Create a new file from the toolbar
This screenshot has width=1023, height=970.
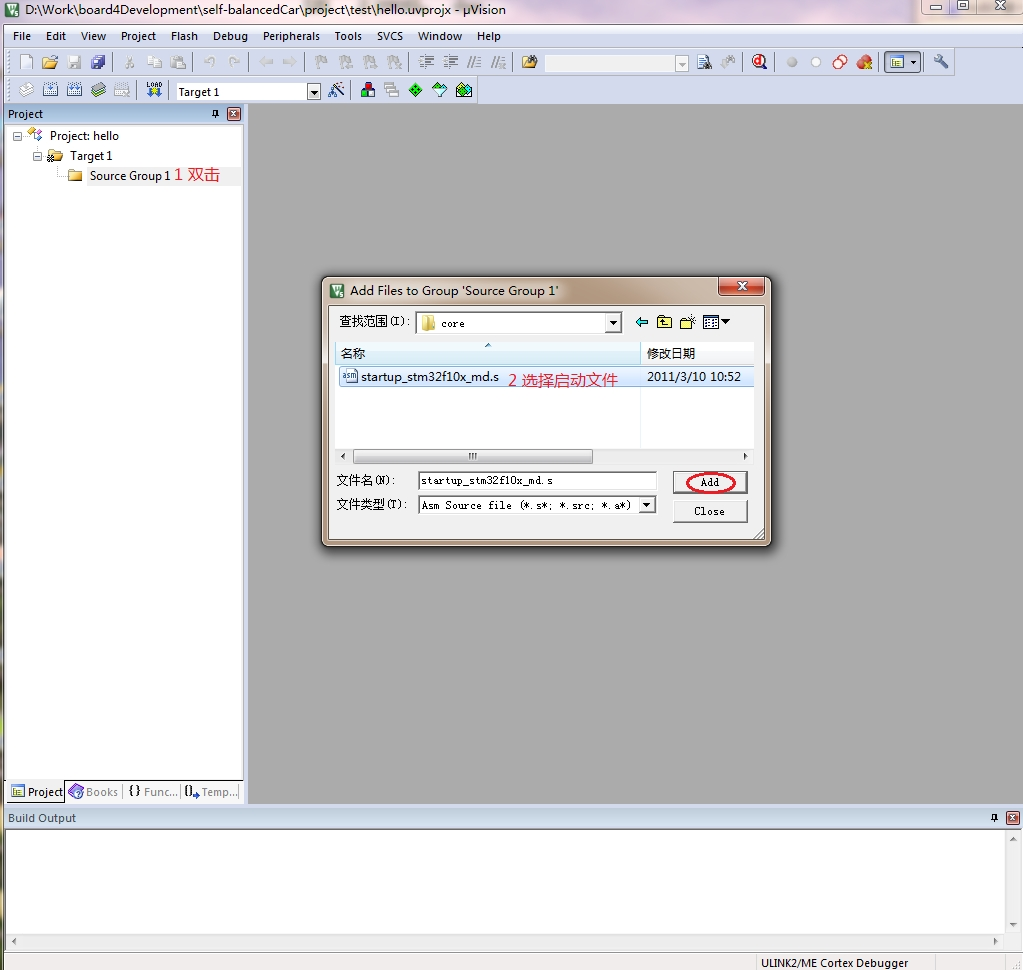pyautogui.click(x=26, y=62)
